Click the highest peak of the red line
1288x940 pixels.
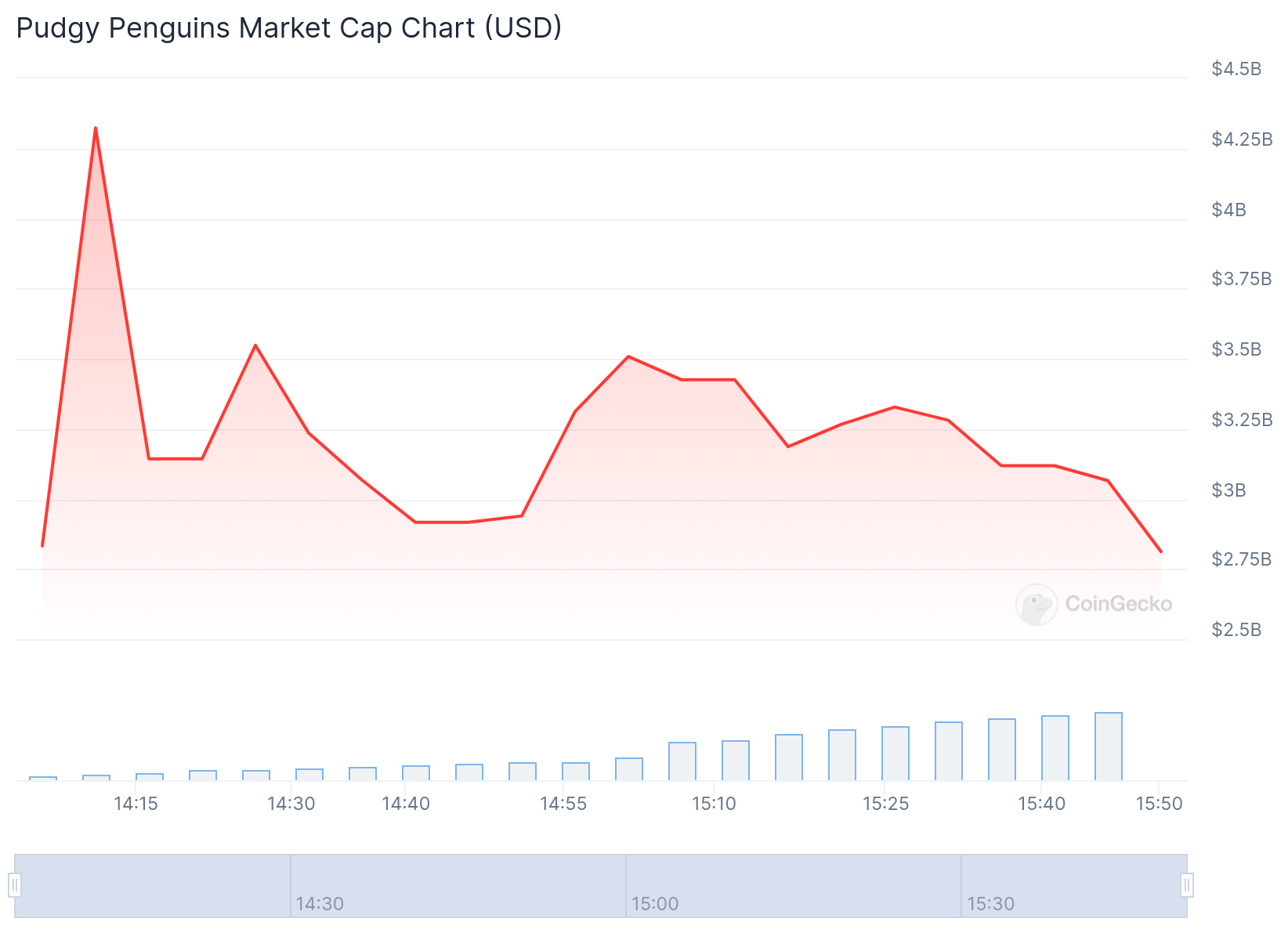coord(96,128)
